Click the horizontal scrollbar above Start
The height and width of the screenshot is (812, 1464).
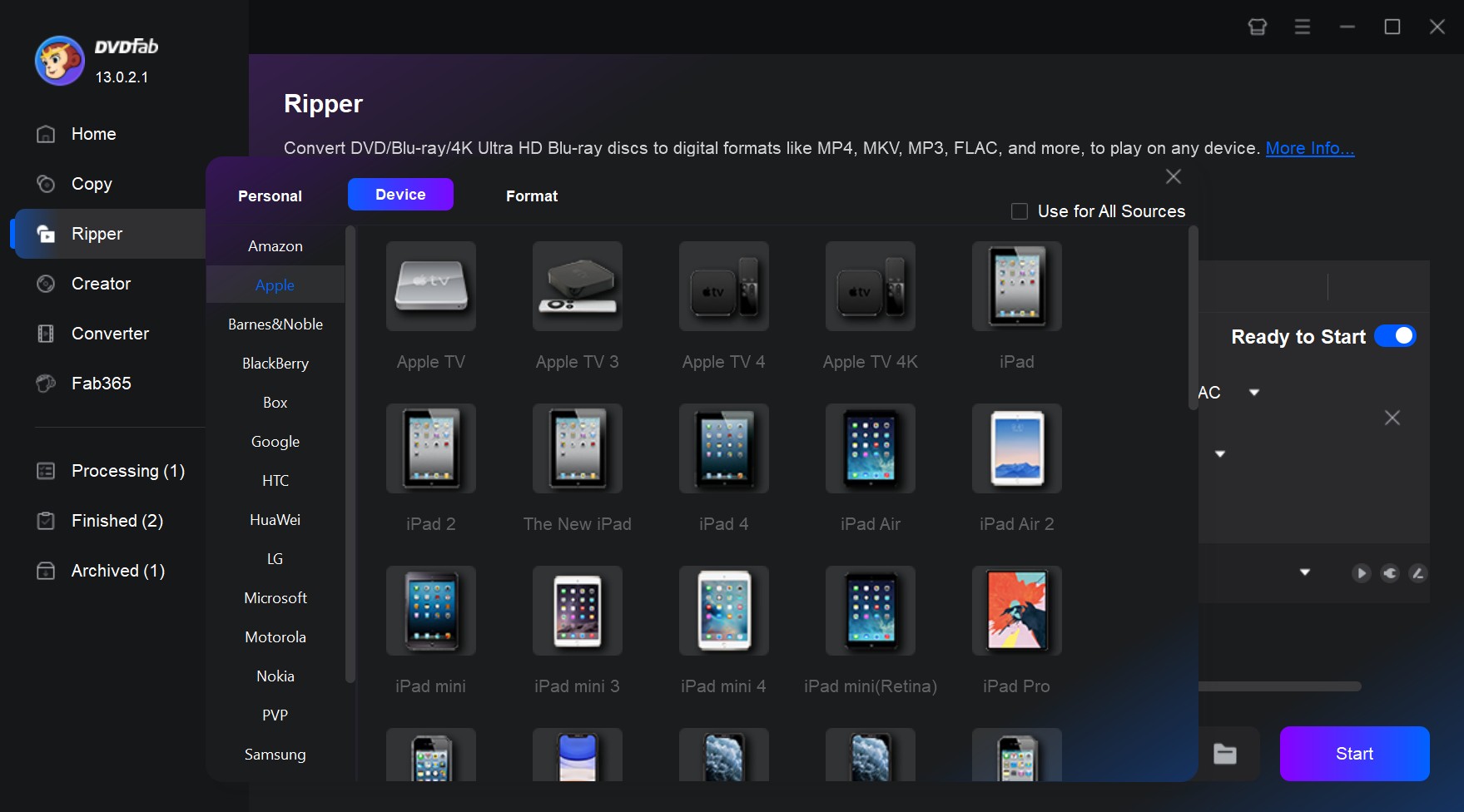click(1280, 686)
